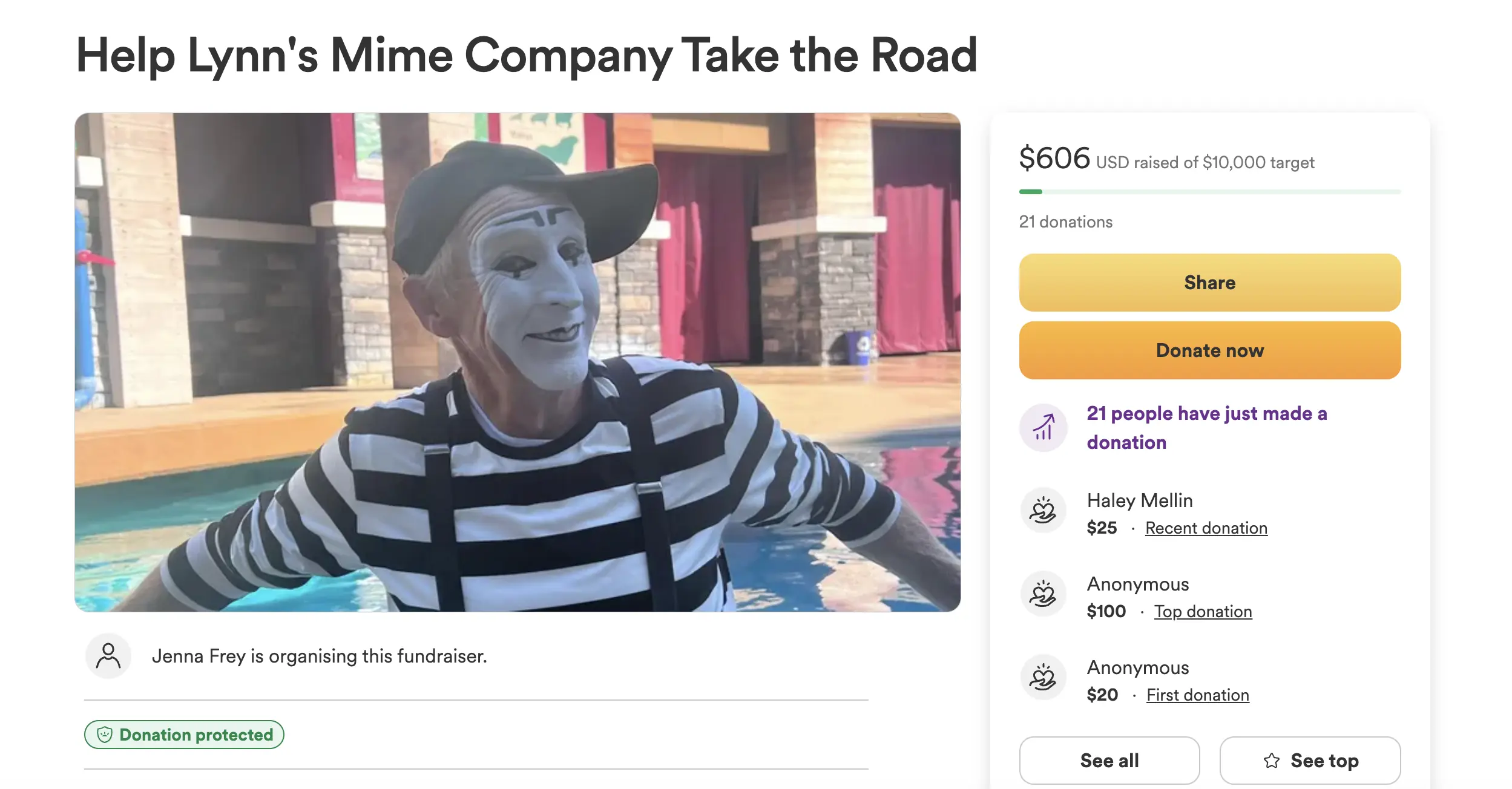Open the See top donations button
This screenshot has width=1512, height=789.
point(1310,761)
